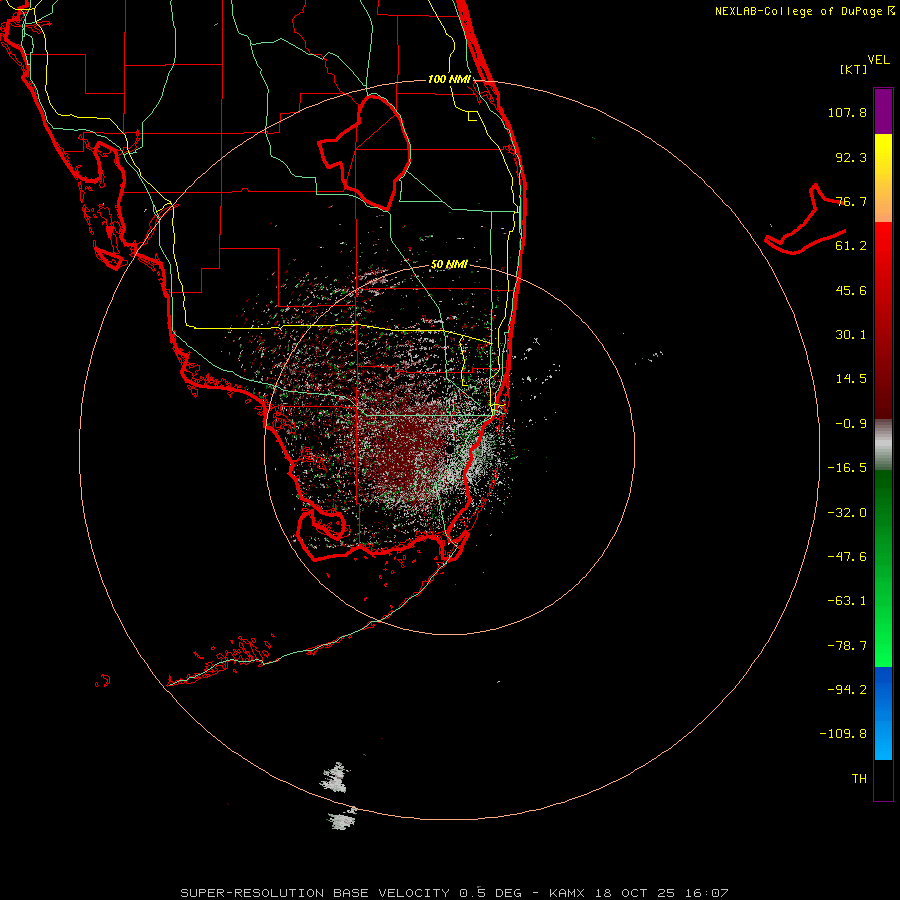Click the bright green segment near -78.7

coord(883,646)
